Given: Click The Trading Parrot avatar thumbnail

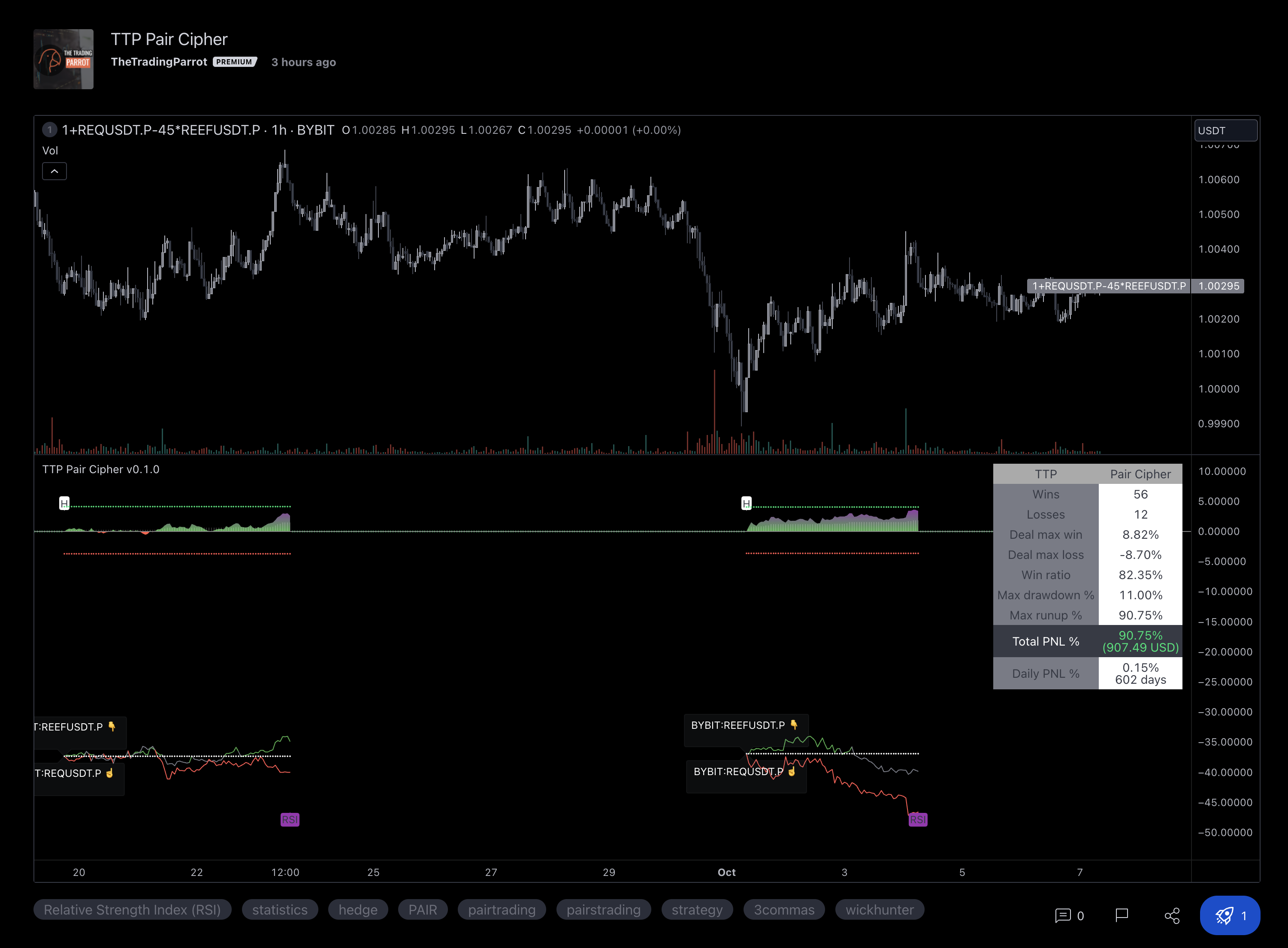Looking at the screenshot, I should [63, 59].
